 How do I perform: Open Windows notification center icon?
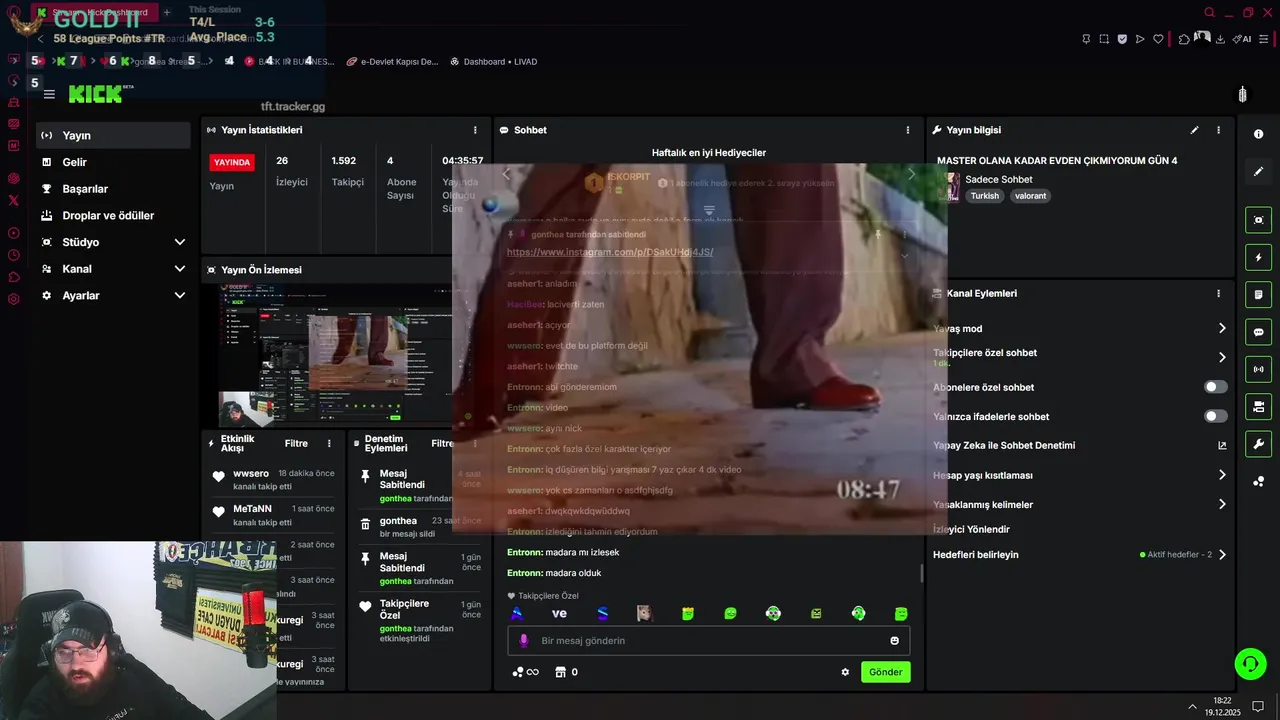click(x=1258, y=706)
